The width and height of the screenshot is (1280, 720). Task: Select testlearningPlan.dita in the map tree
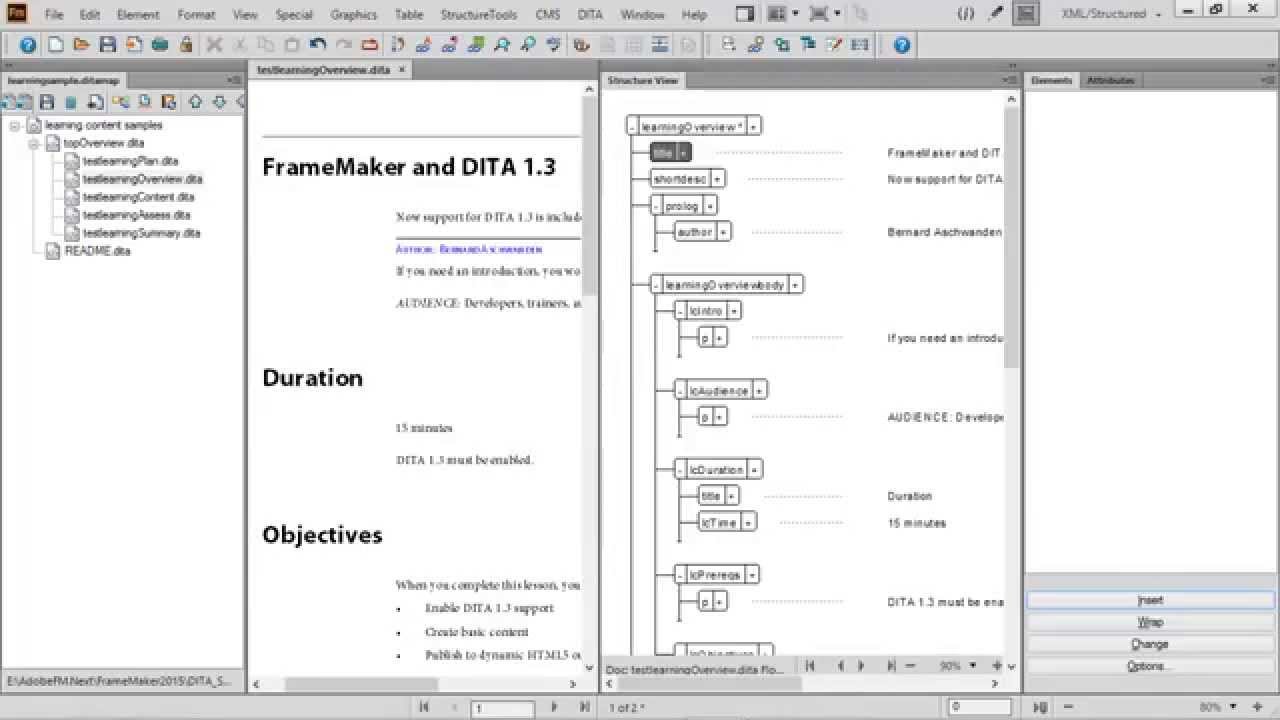pyautogui.click(x=130, y=161)
